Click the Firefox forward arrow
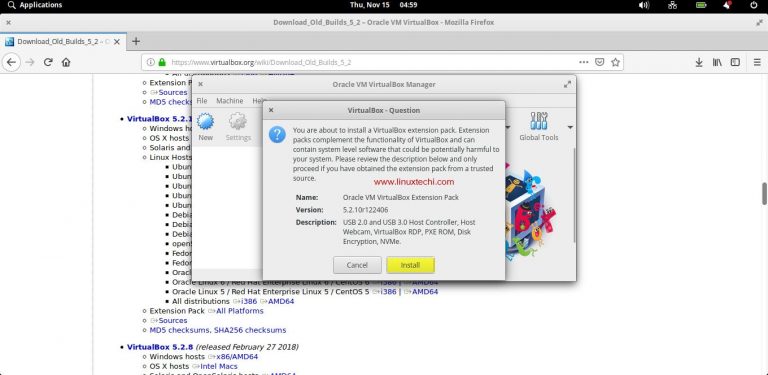Viewport: 768px width, 375px height. 30,62
